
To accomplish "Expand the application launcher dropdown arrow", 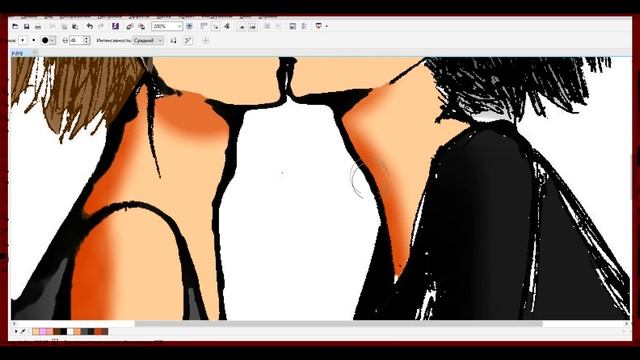I will click(327, 27).
